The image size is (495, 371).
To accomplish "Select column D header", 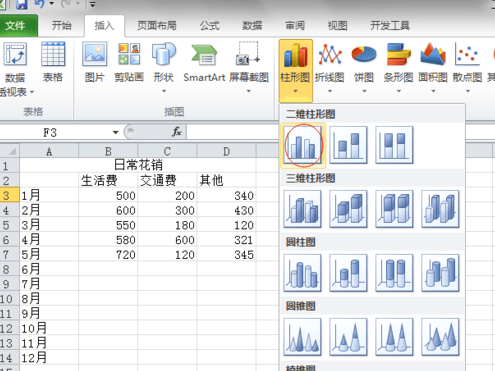I will click(226, 151).
